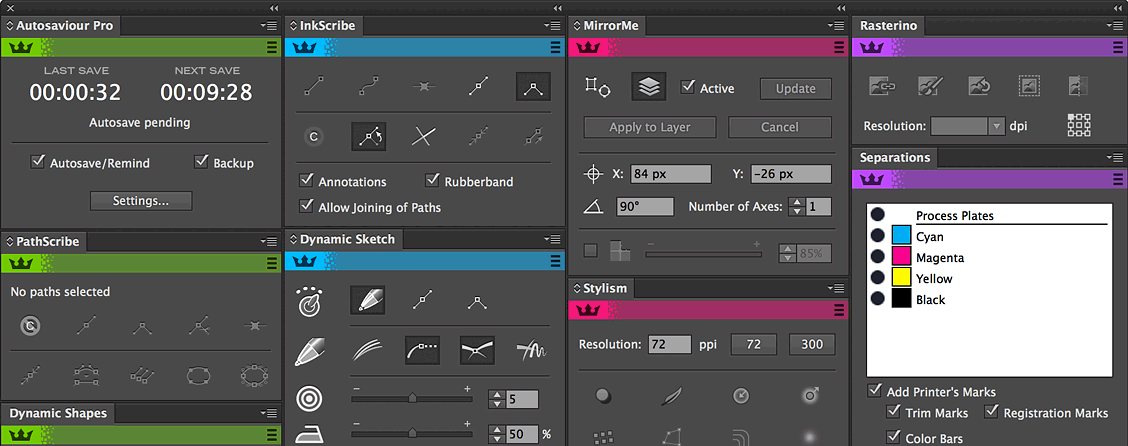
Task: Select the first InkScribe straight-segment pen icon
Action: coord(314,86)
